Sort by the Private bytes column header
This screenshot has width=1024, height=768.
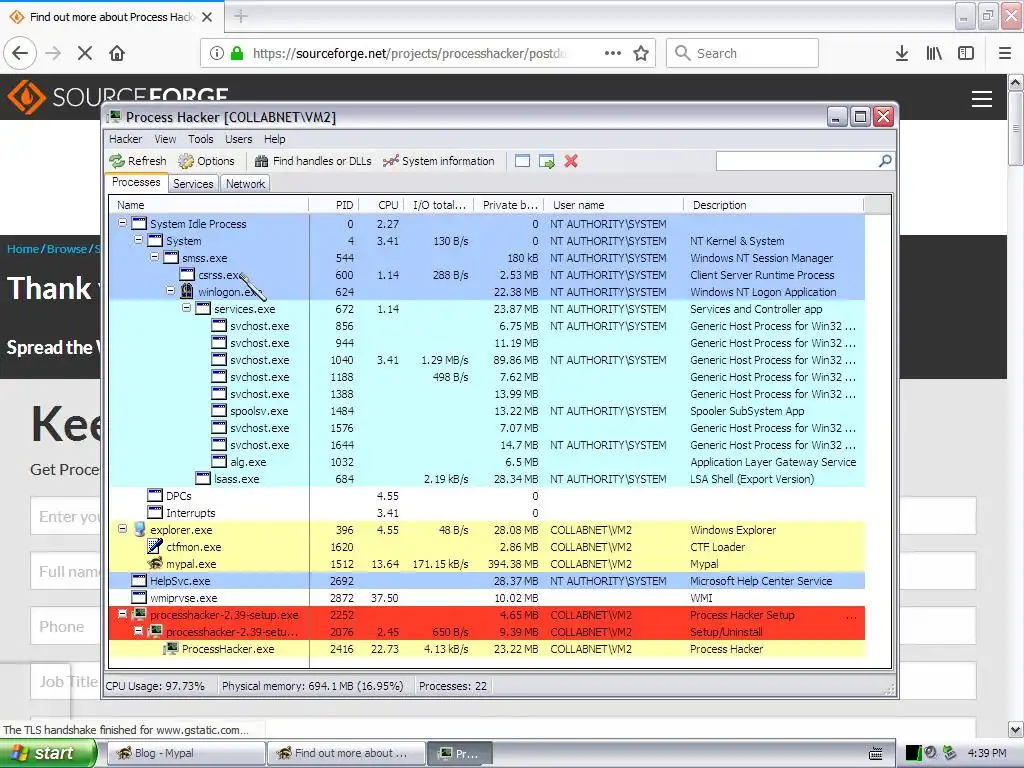pos(509,205)
